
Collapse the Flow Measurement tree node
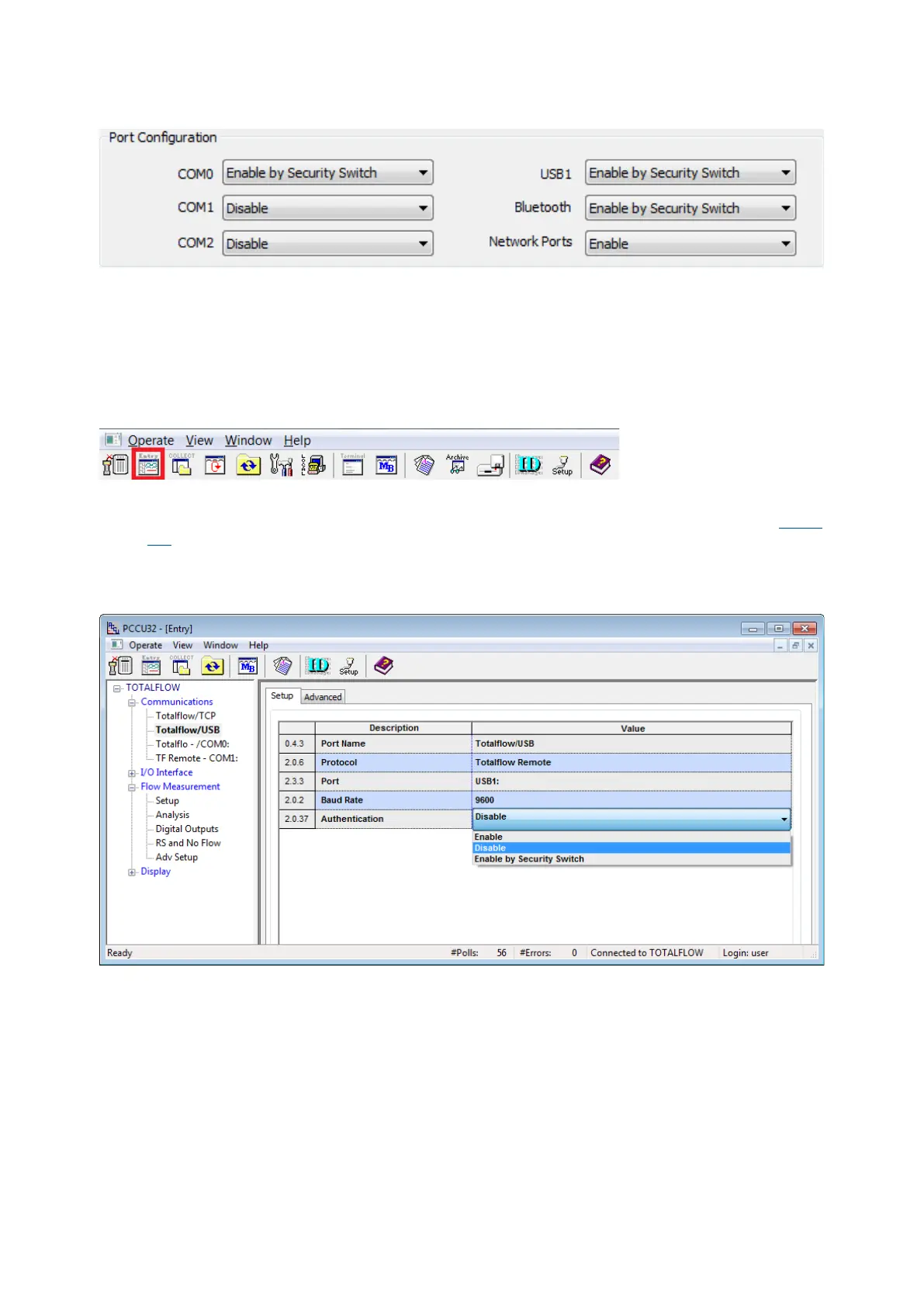(132, 787)
